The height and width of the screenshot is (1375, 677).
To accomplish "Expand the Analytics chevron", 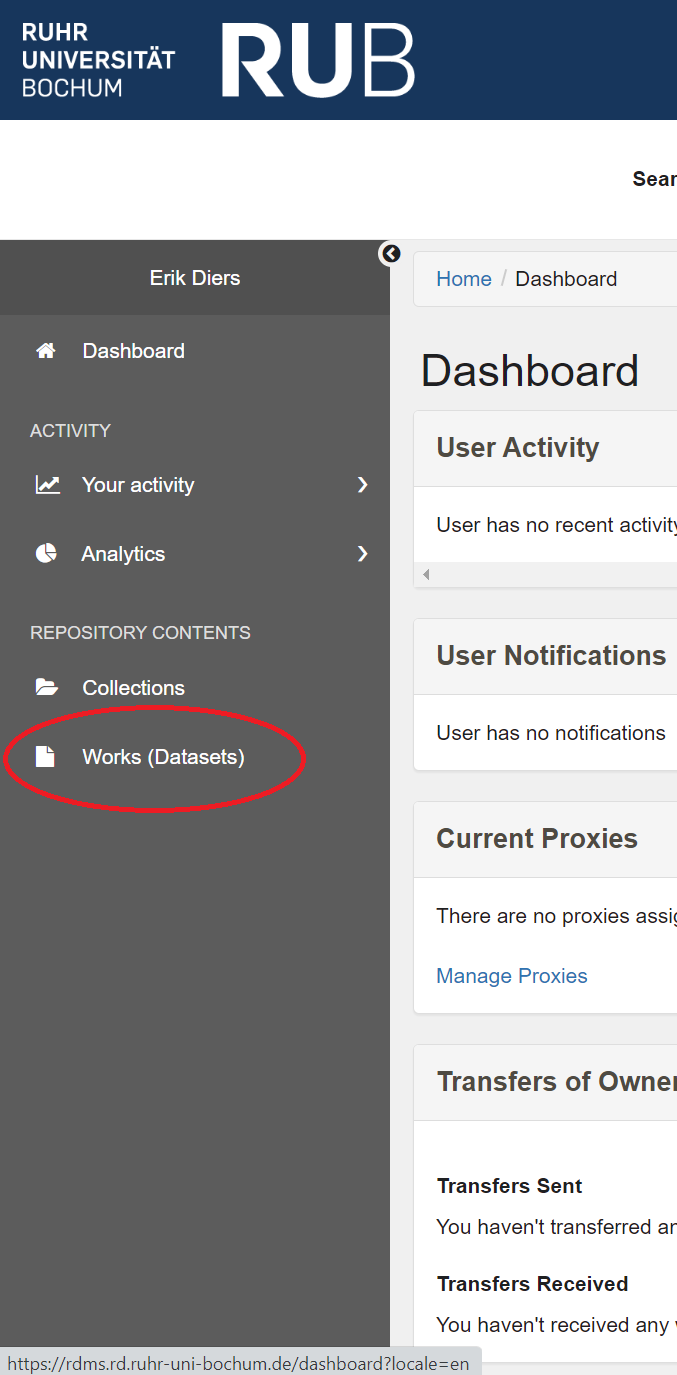I will (363, 554).
